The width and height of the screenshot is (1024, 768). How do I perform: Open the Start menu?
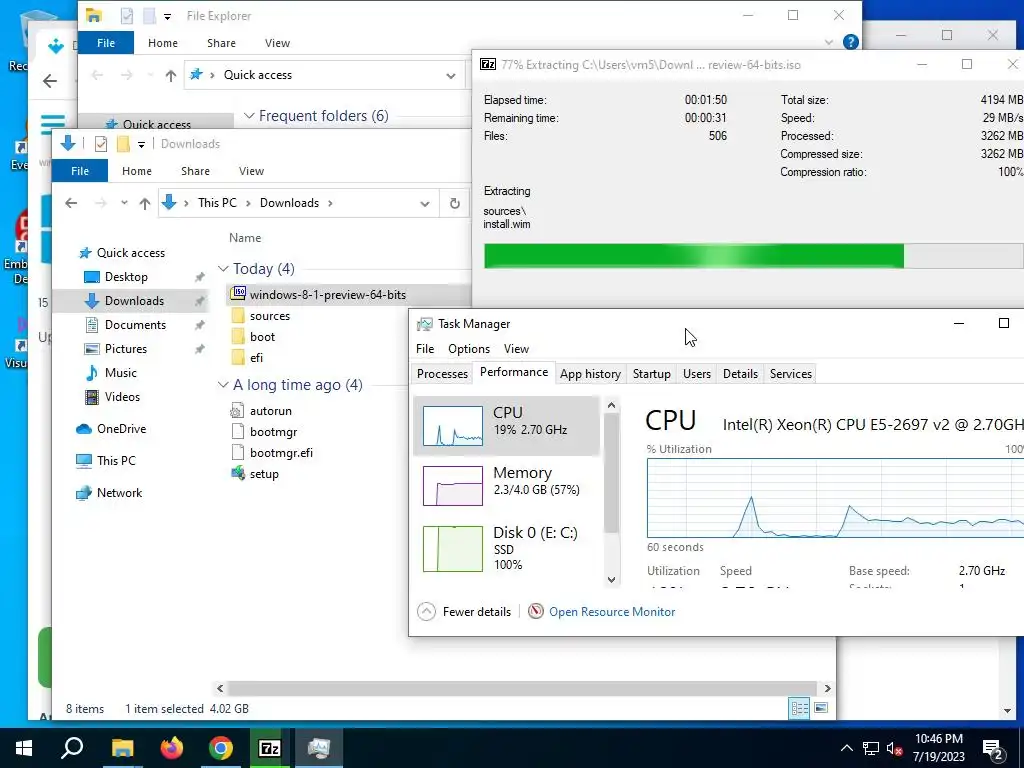(24, 748)
